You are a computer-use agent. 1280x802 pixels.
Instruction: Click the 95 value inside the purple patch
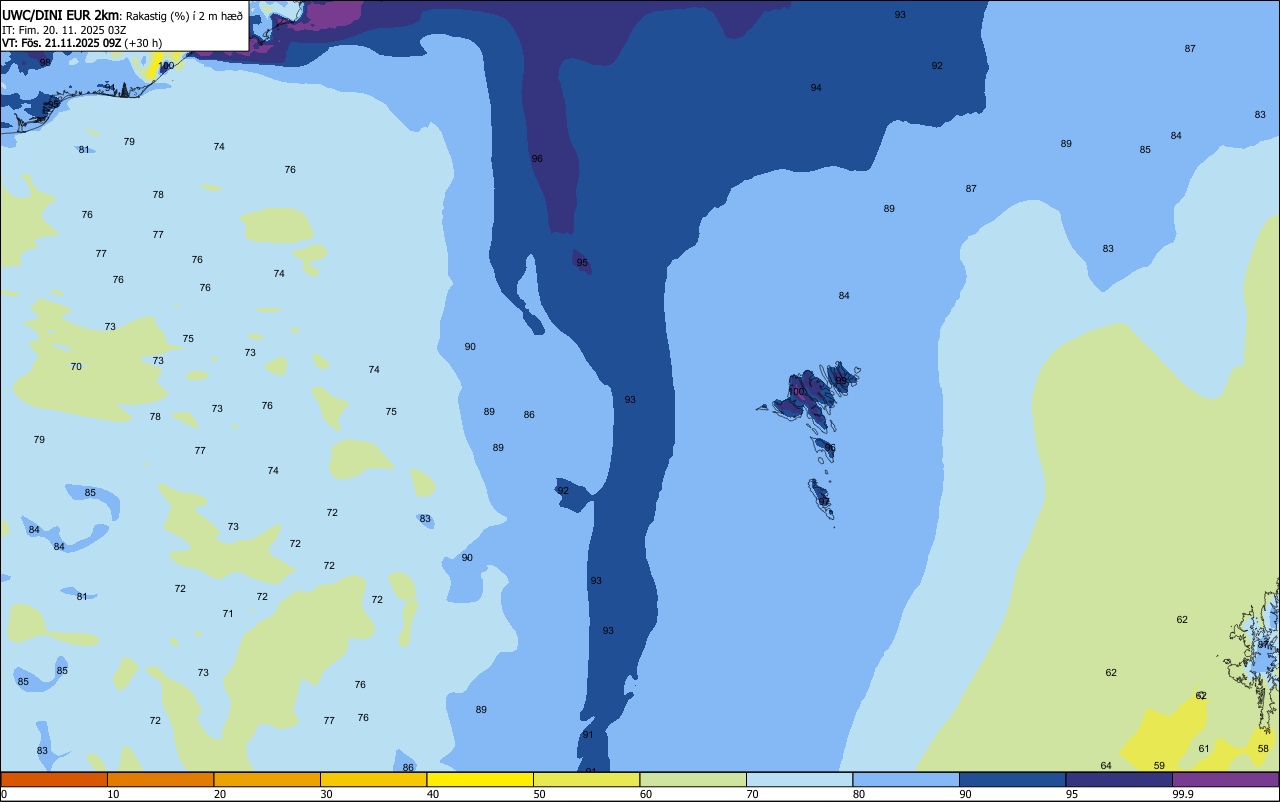(x=582, y=263)
